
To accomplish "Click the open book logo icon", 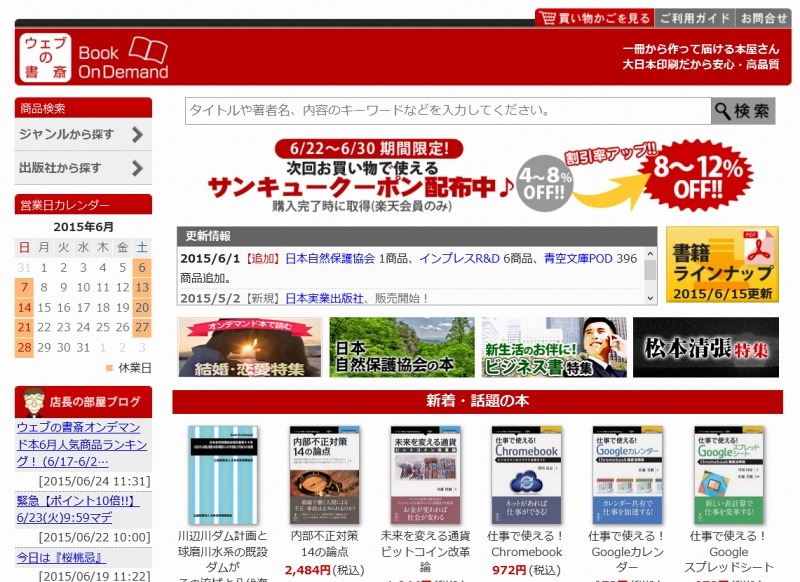I will [148, 49].
